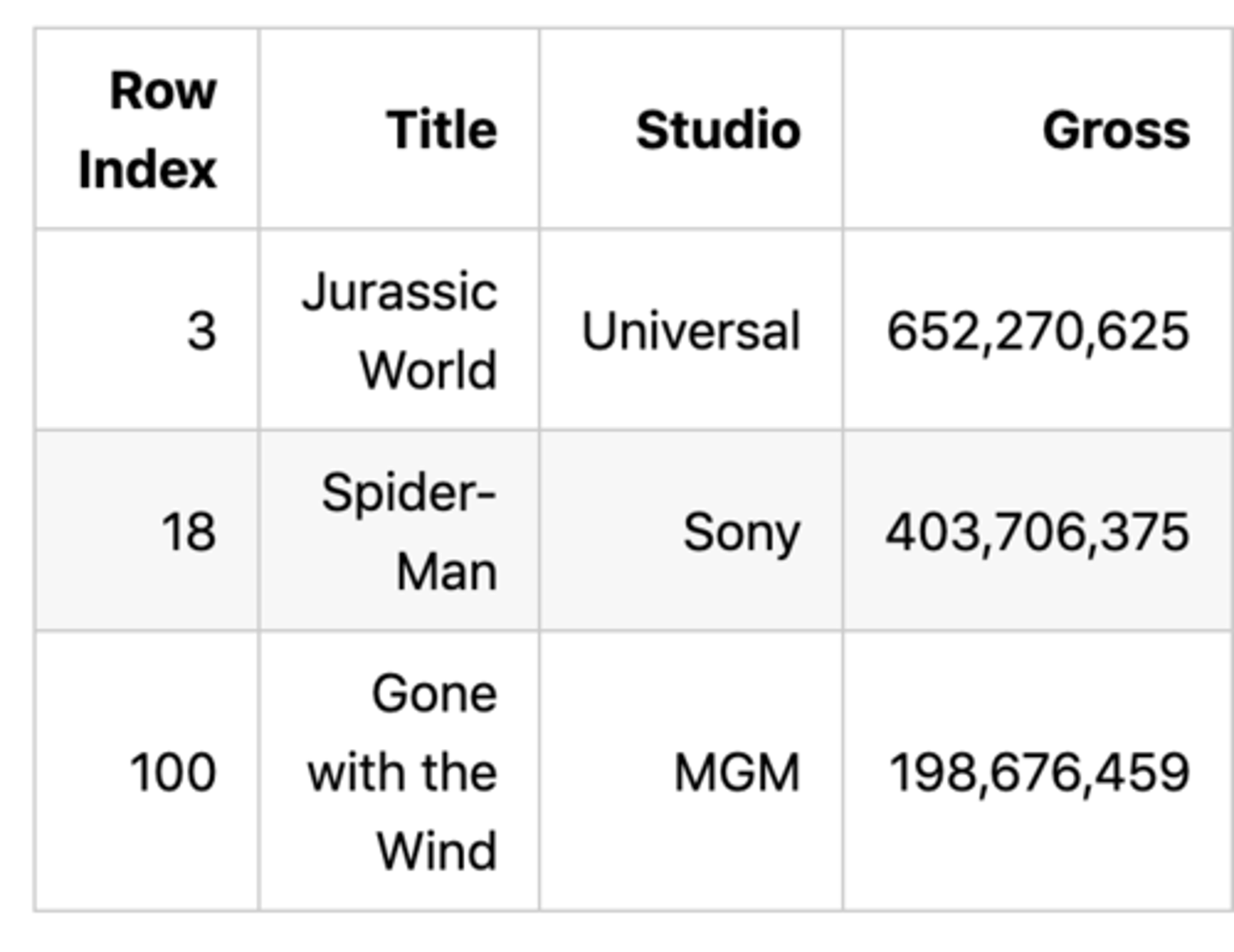Click the Studio column header

pos(718,130)
